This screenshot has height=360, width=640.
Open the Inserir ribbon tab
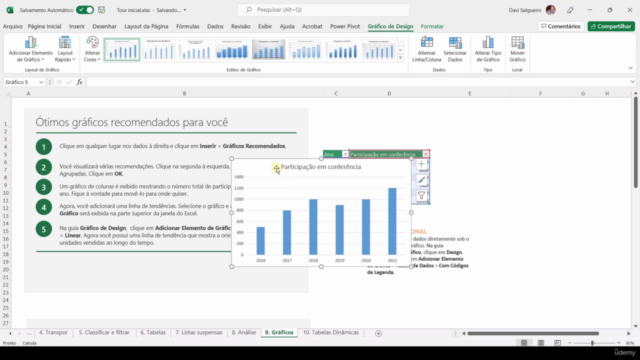(77, 26)
